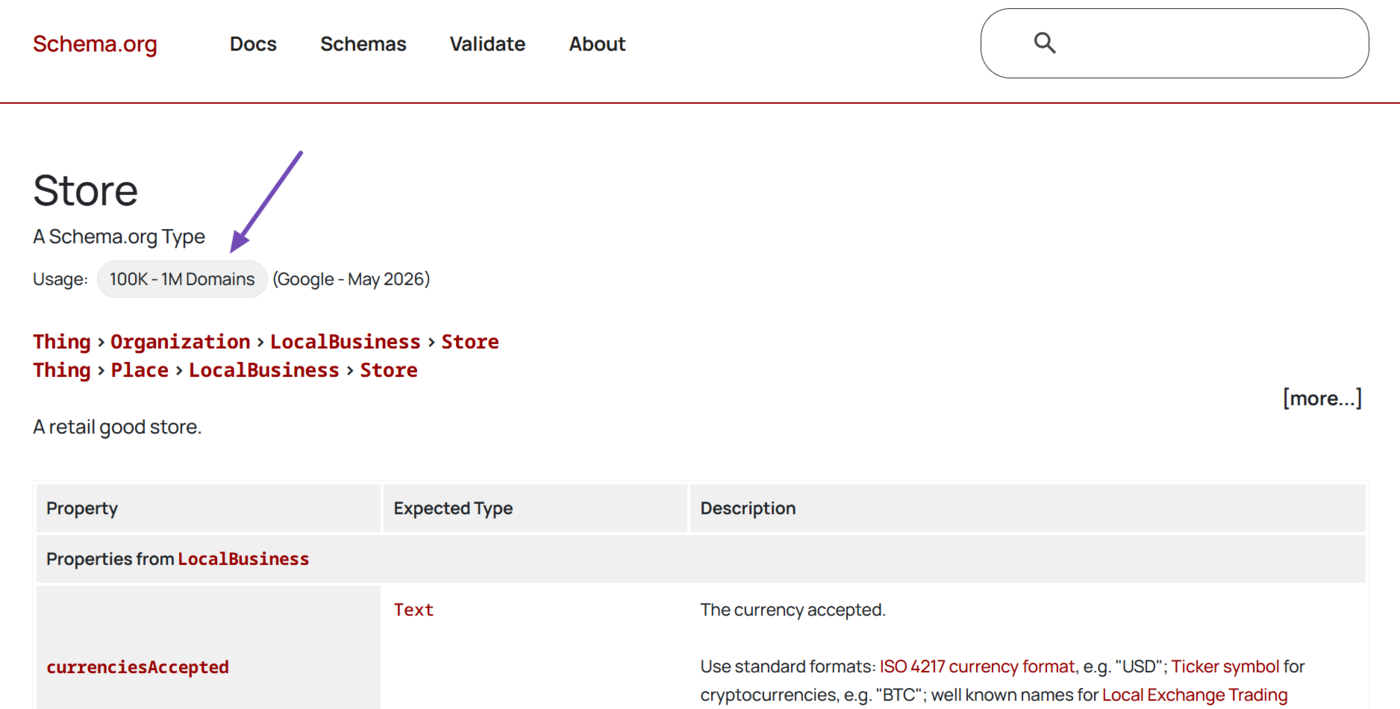Open the Schemas menu item
1400x709 pixels.
(x=363, y=44)
